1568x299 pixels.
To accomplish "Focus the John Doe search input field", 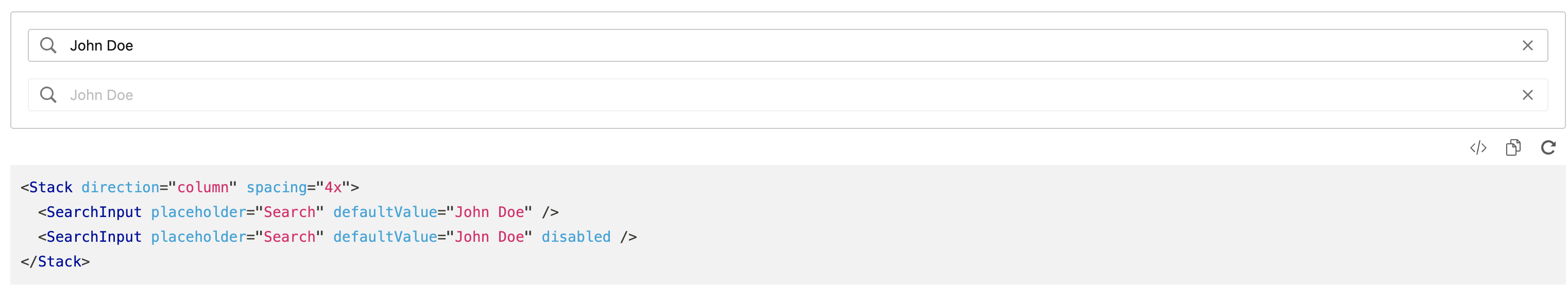I will [x=487, y=45].
